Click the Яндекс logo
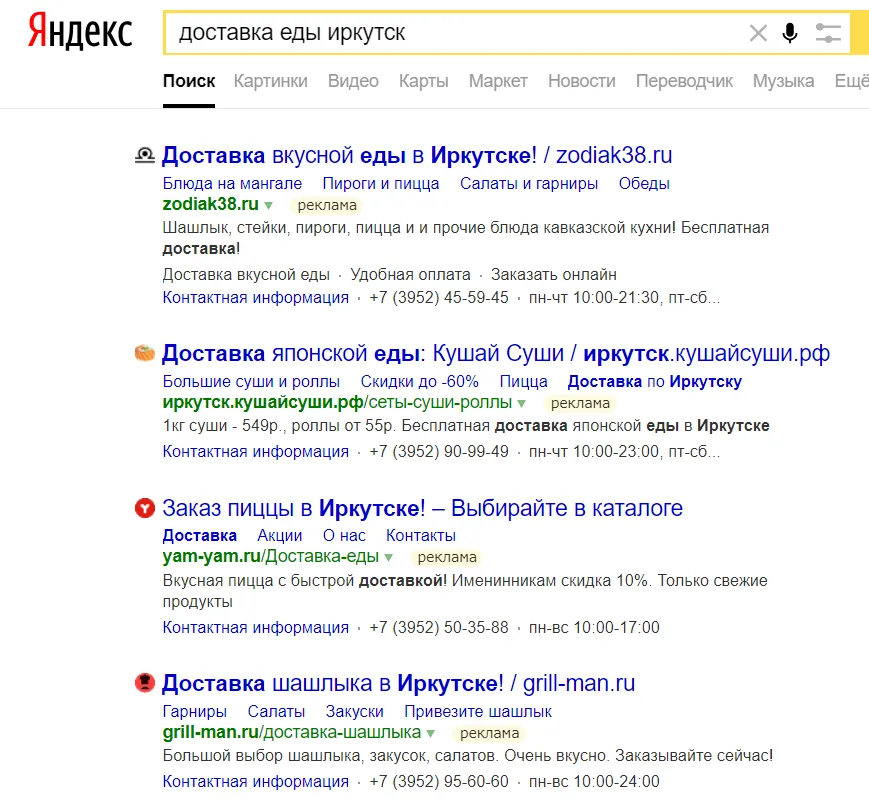The image size is (869, 805). (80, 33)
